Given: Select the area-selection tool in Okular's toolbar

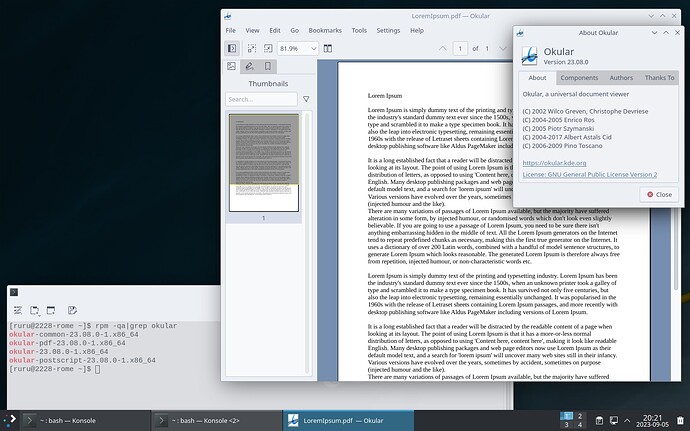Looking at the screenshot, I should coord(252,48).
